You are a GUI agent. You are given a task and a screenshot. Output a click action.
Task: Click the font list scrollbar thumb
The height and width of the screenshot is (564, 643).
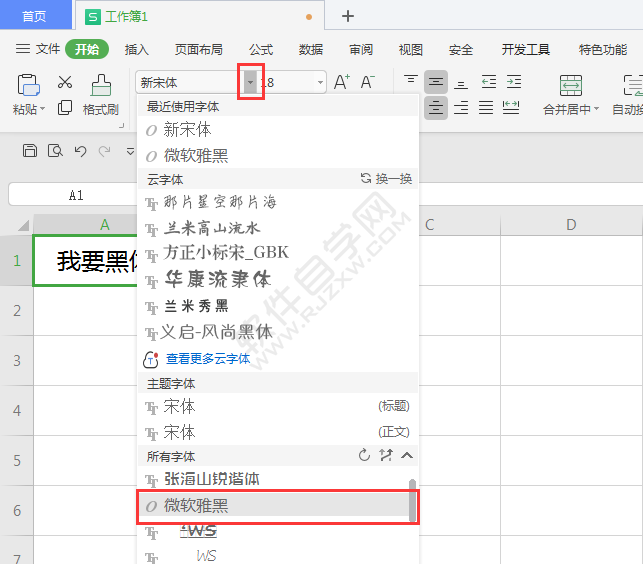click(413, 500)
